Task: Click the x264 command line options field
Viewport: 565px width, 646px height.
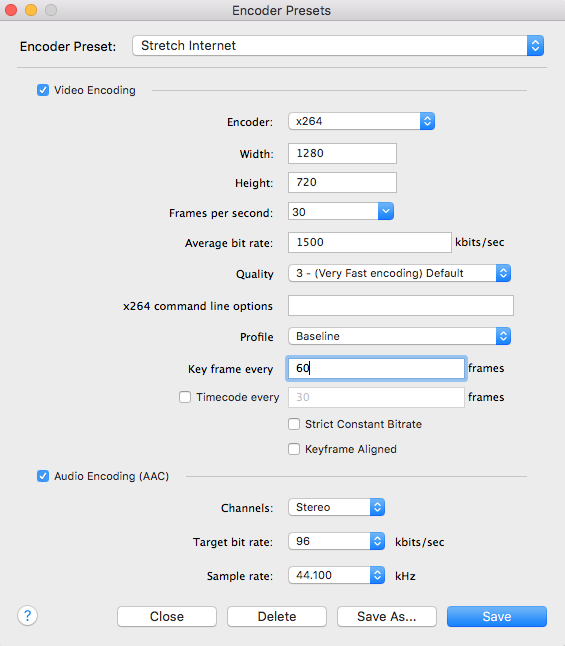Action: point(401,305)
